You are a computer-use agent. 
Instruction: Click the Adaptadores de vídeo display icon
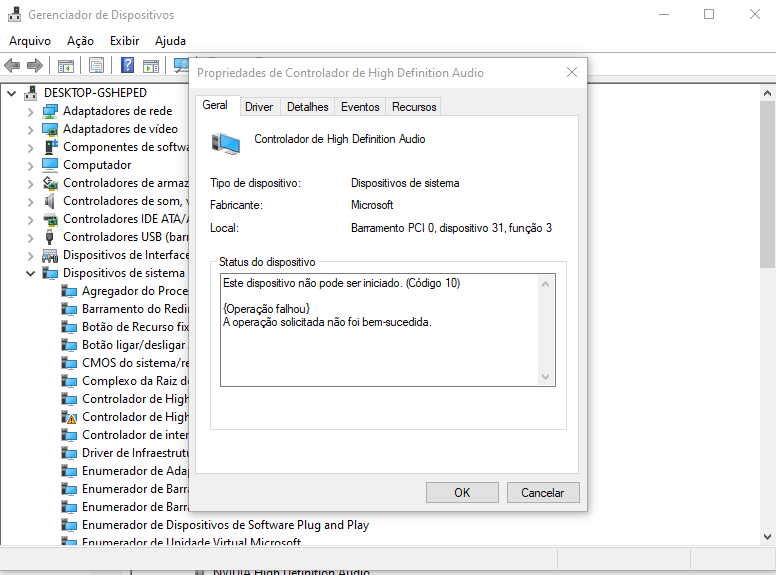(x=50, y=129)
